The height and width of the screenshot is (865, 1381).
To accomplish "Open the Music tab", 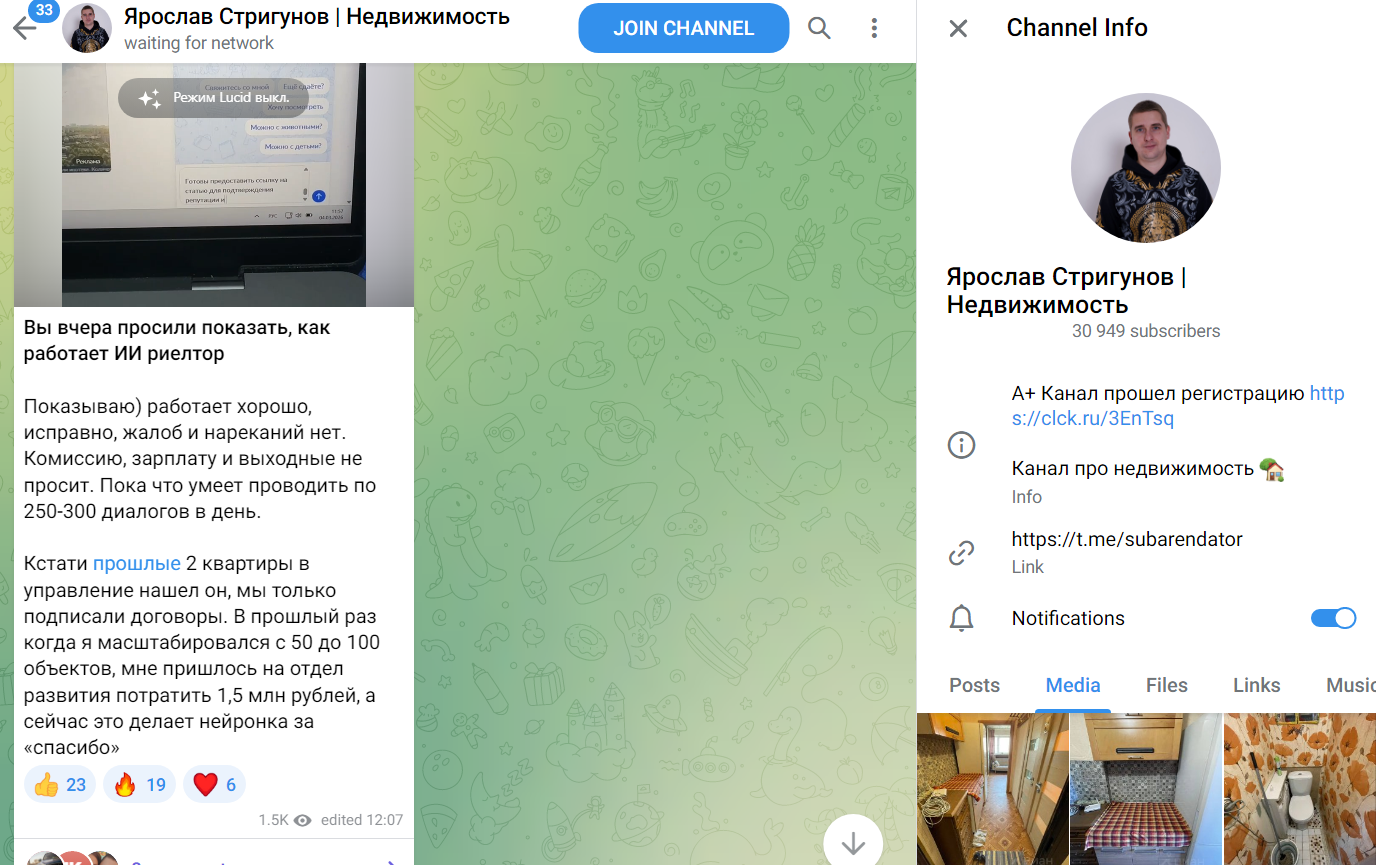I will (x=1351, y=685).
